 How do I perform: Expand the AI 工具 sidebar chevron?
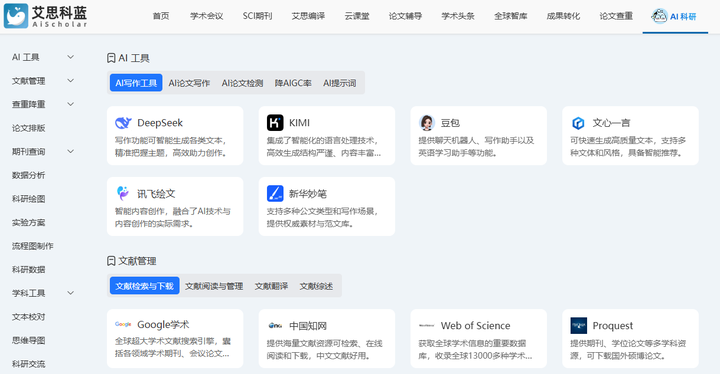click(x=70, y=57)
